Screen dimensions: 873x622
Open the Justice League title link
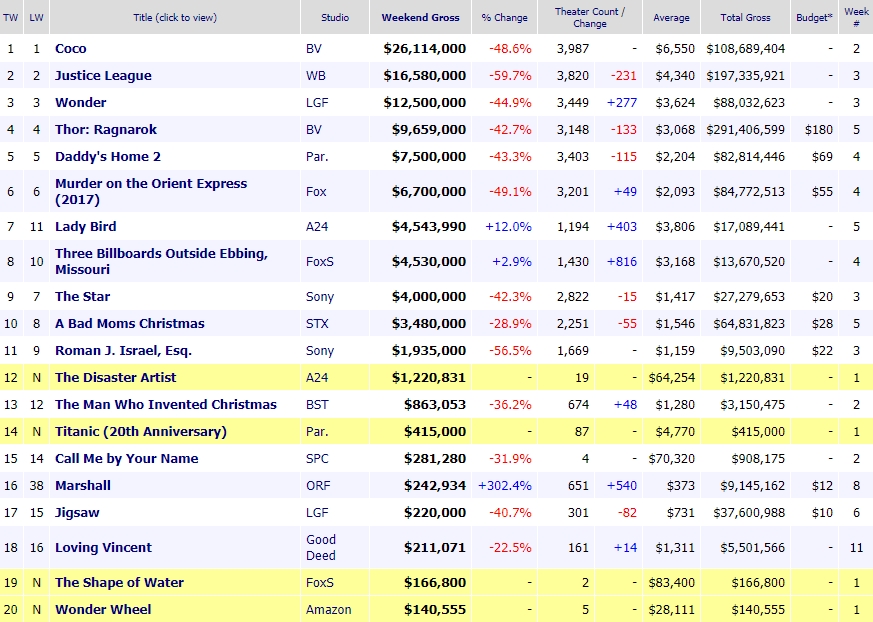[x=103, y=76]
